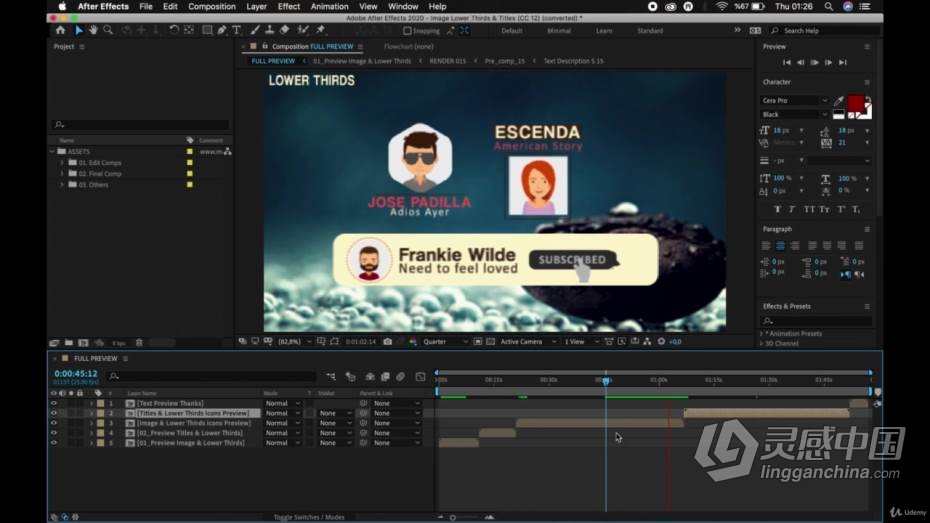This screenshot has height=523, width=930.
Task: Click the current time 0:00:45:12 display
Action: [75, 374]
